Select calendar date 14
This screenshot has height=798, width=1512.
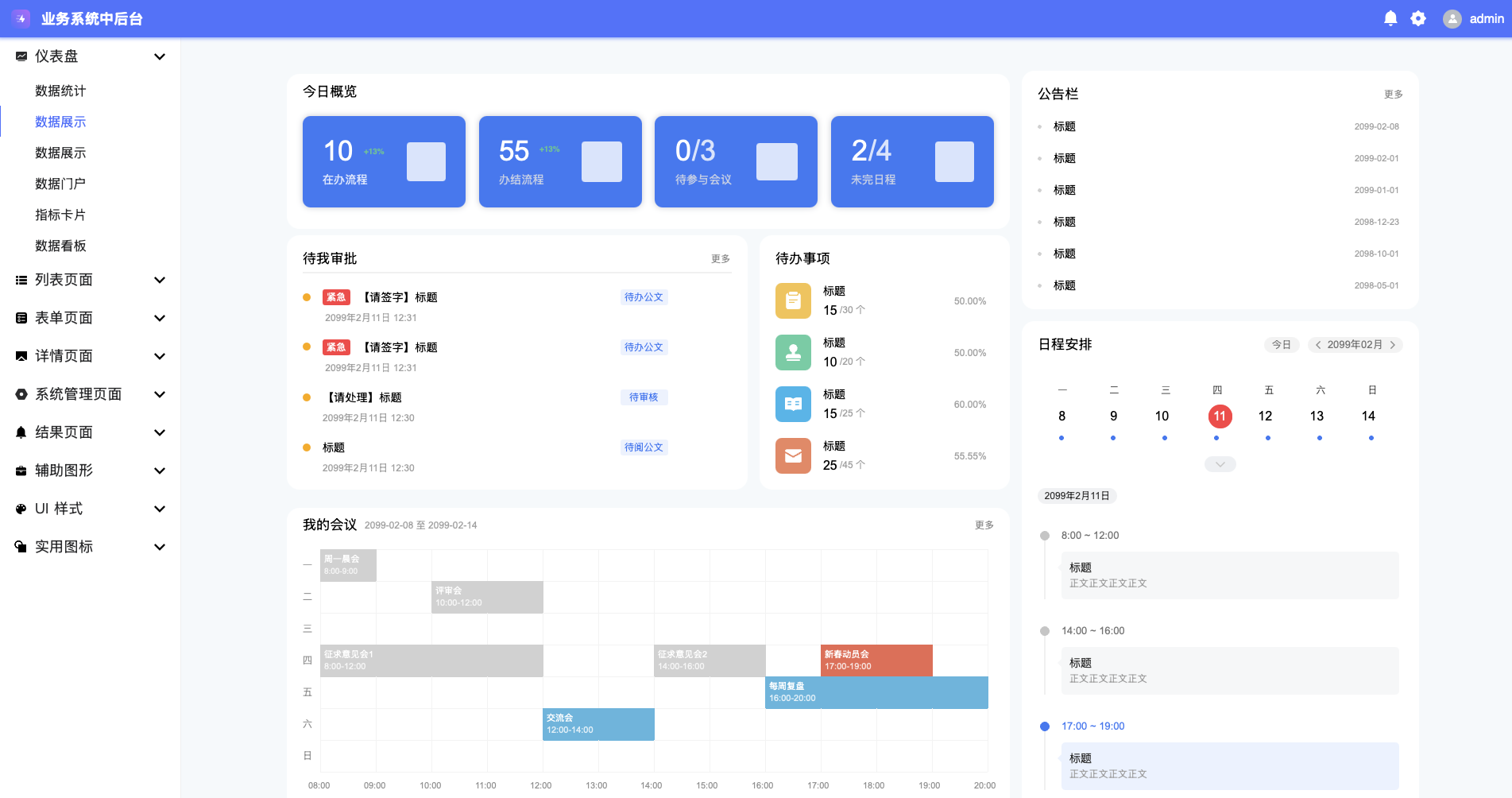tap(1368, 416)
